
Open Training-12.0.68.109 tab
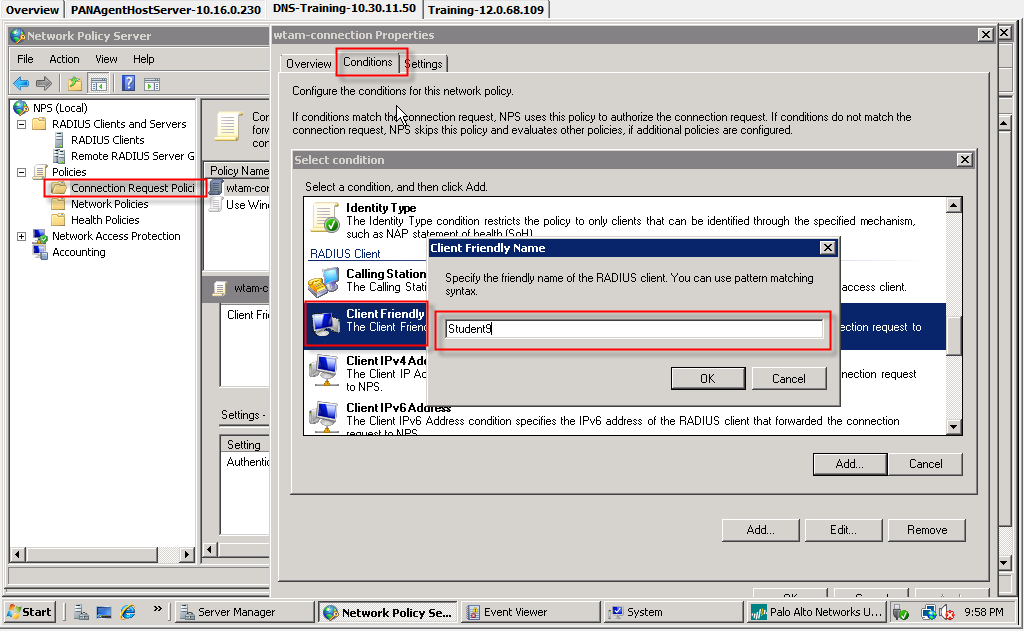click(x=486, y=10)
